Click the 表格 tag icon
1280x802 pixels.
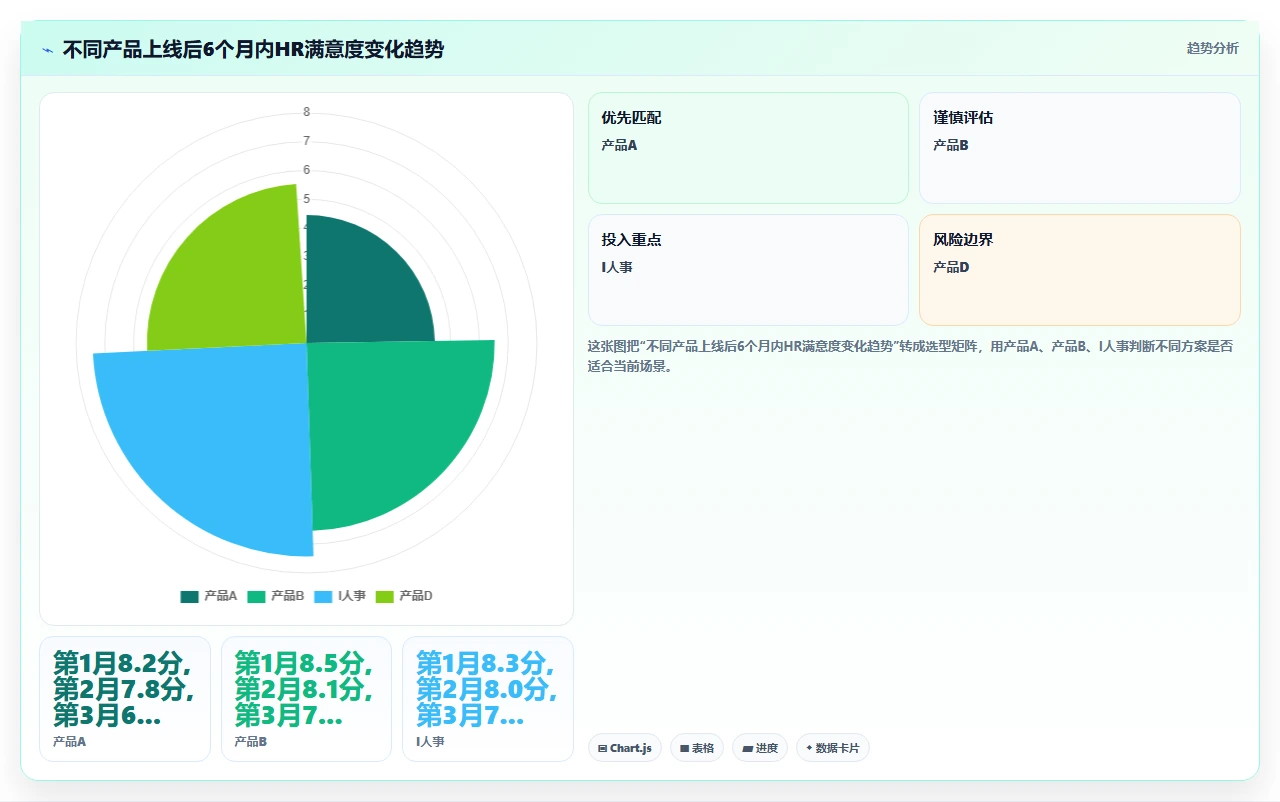click(685, 748)
